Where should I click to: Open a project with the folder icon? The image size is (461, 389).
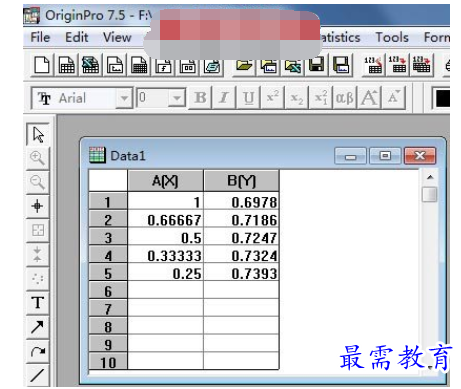pyautogui.click(x=244, y=65)
